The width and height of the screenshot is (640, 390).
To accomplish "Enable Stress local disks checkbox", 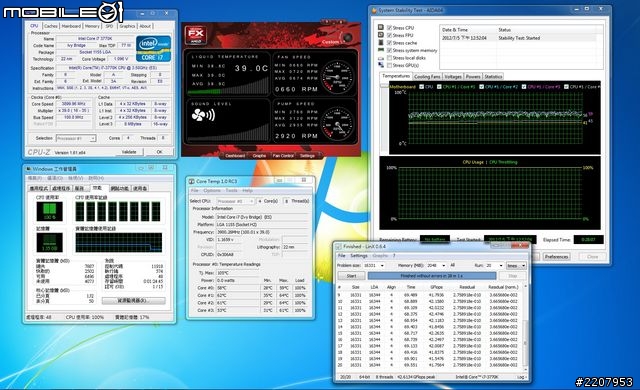I will click(389, 58).
